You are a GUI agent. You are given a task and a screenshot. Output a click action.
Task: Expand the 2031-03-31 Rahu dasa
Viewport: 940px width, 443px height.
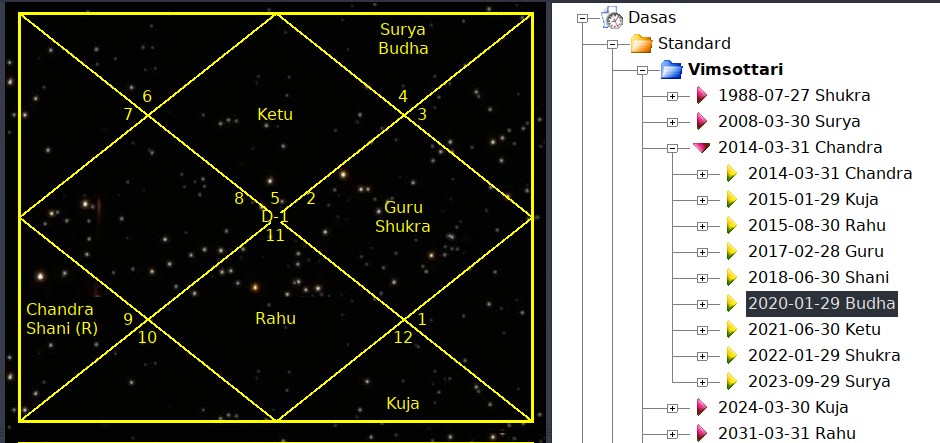pyautogui.click(x=672, y=433)
